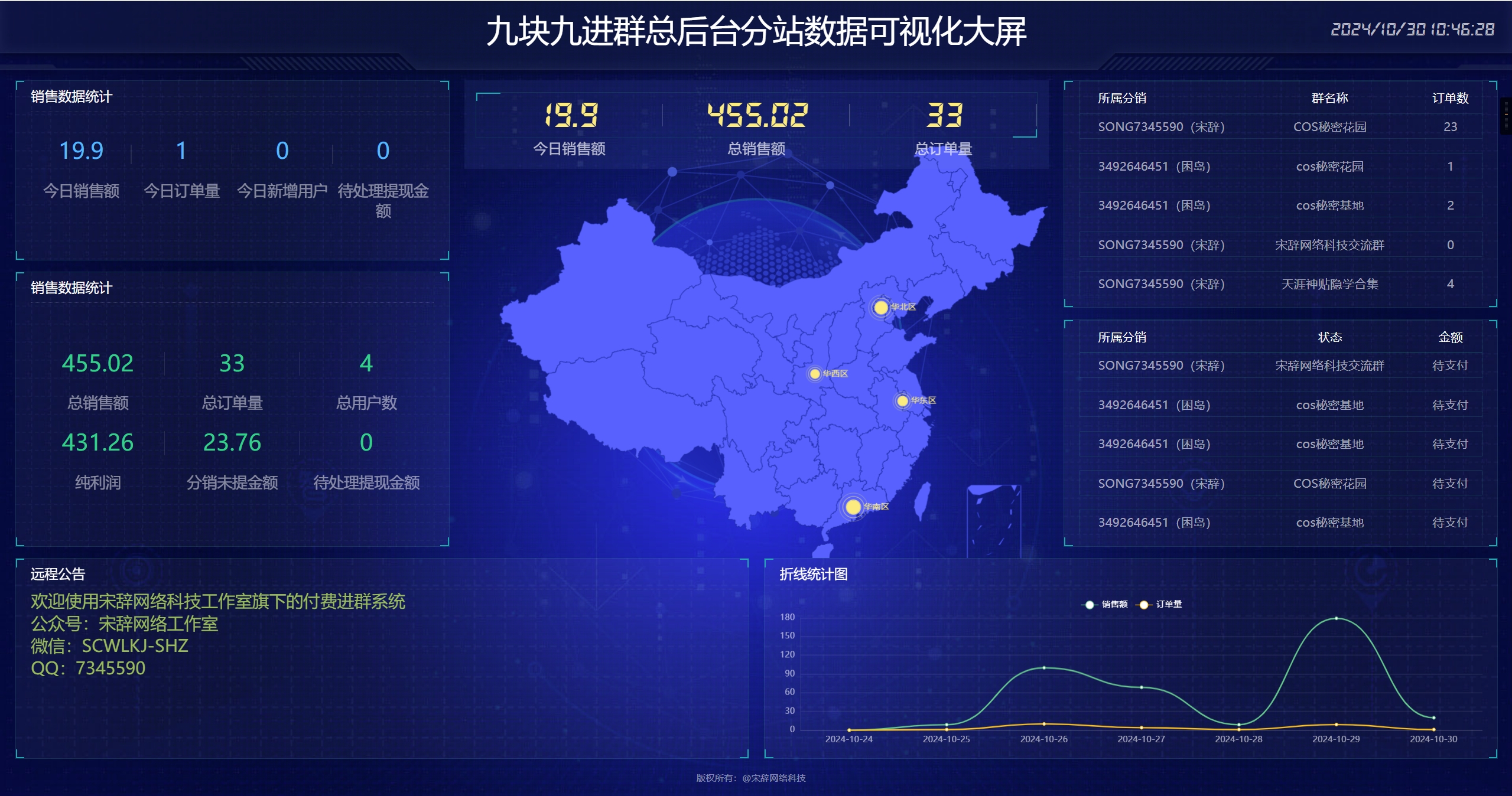The height and width of the screenshot is (796, 1512).
Task: Click the 华南区 glowing map marker
Action: click(853, 507)
